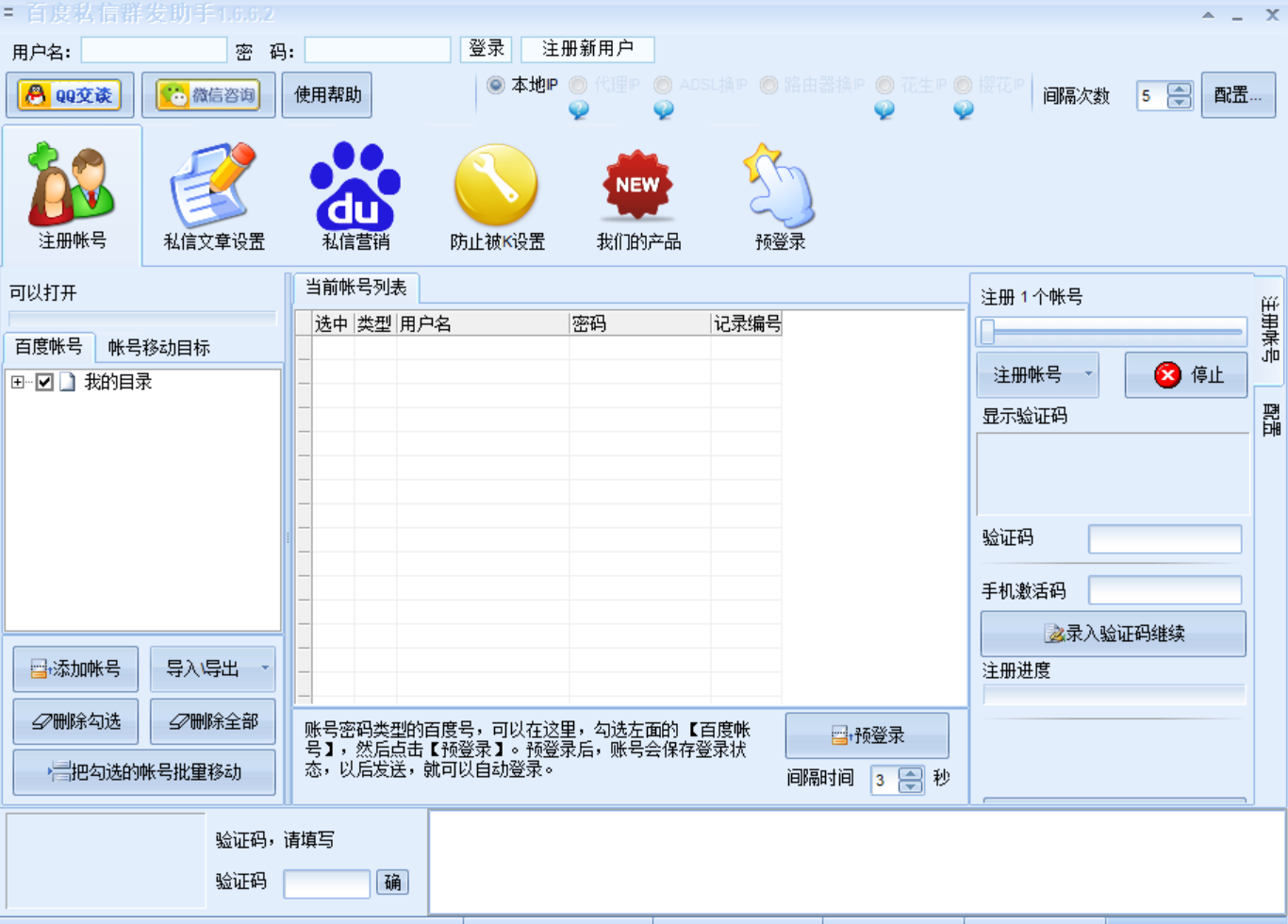Image resolution: width=1288 pixels, height=924 pixels.
Task: Click the 登录 button
Action: click(487, 49)
